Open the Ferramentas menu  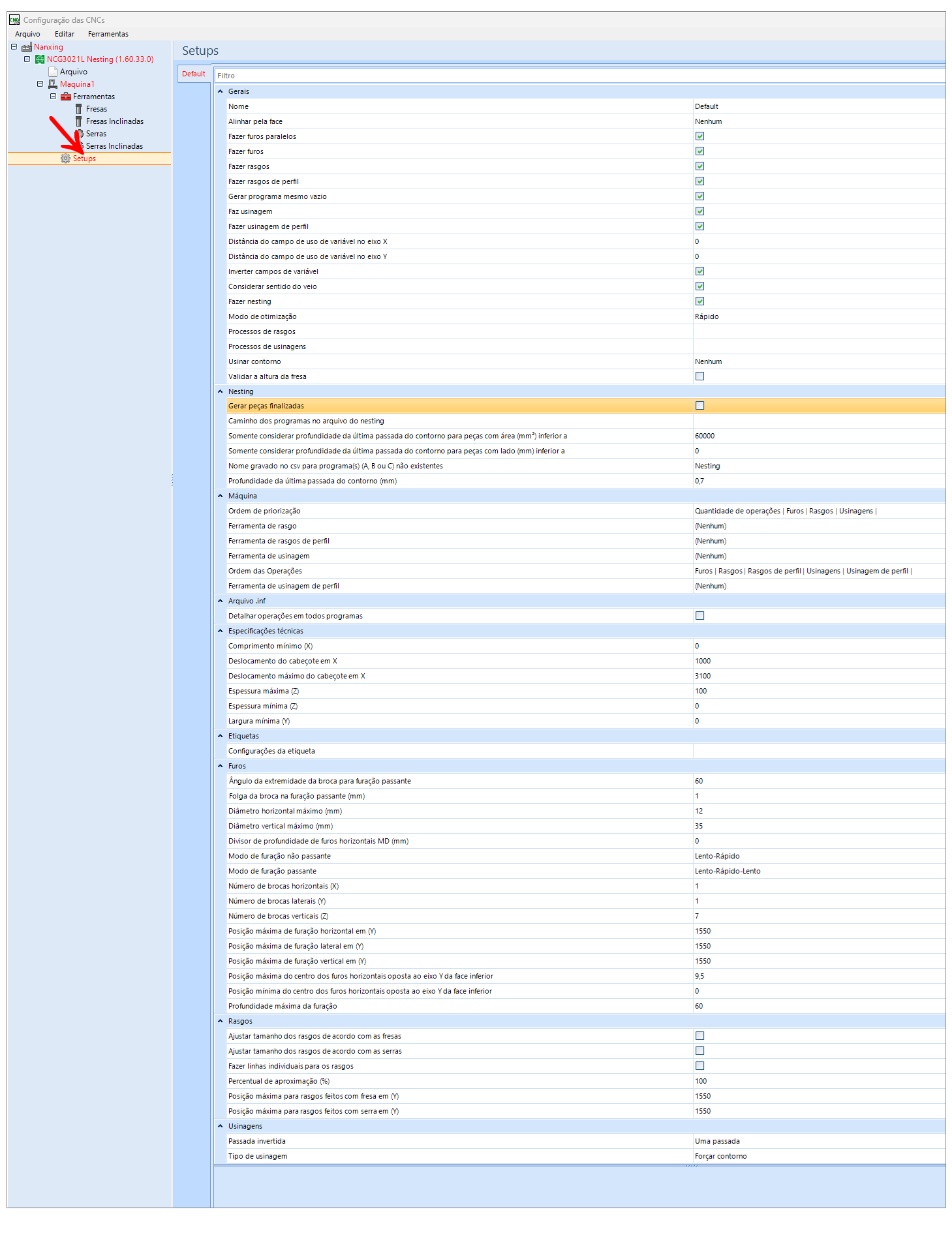(x=108, y=34)
